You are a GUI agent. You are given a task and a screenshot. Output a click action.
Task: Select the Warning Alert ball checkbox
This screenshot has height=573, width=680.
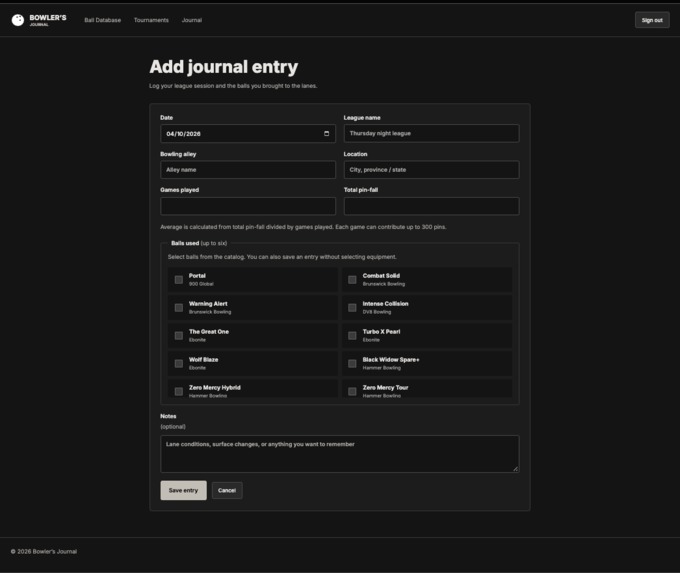pyautogui.click(x=179, y=308)
